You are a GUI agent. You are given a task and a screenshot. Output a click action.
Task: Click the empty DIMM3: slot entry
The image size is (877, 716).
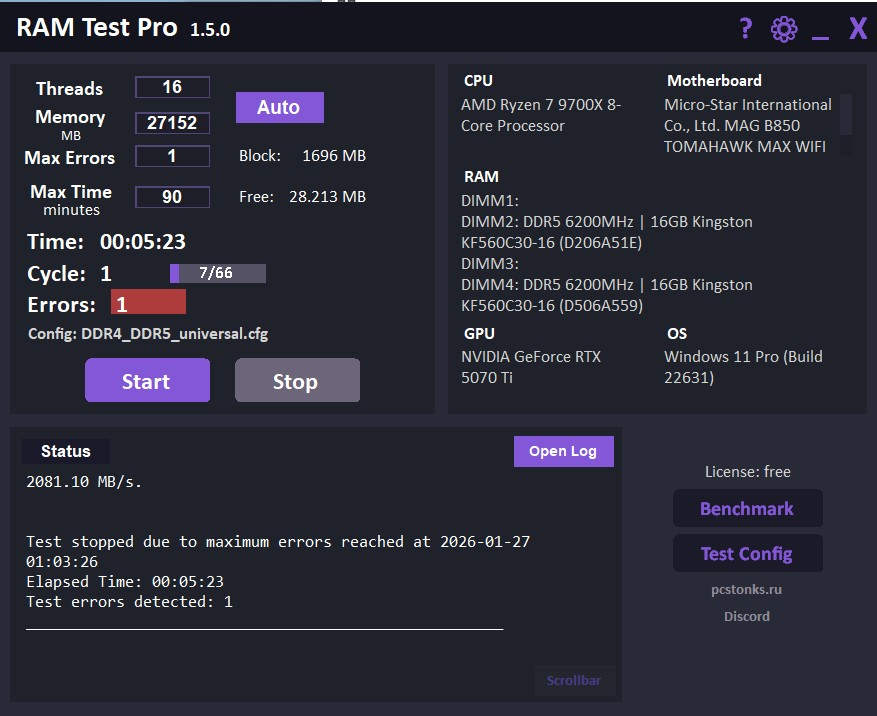point(489,263)
